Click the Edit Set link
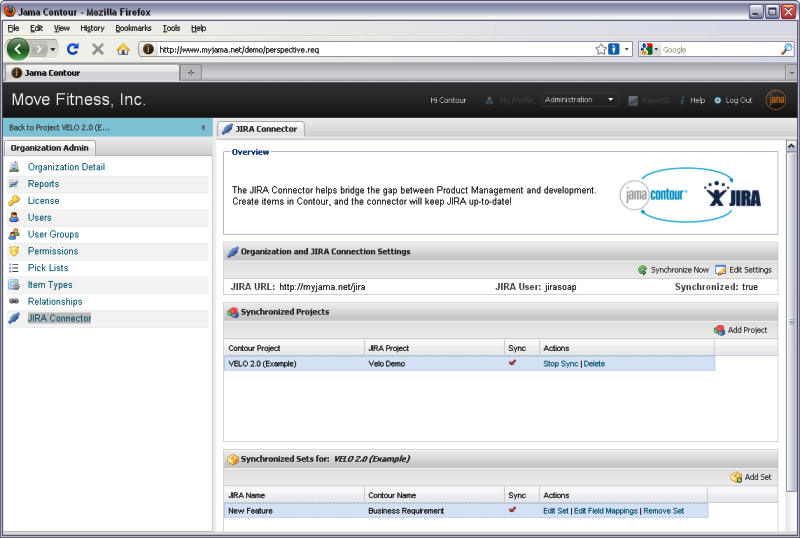This screenshot has height=538, width=800. click(x=556, y=510)
